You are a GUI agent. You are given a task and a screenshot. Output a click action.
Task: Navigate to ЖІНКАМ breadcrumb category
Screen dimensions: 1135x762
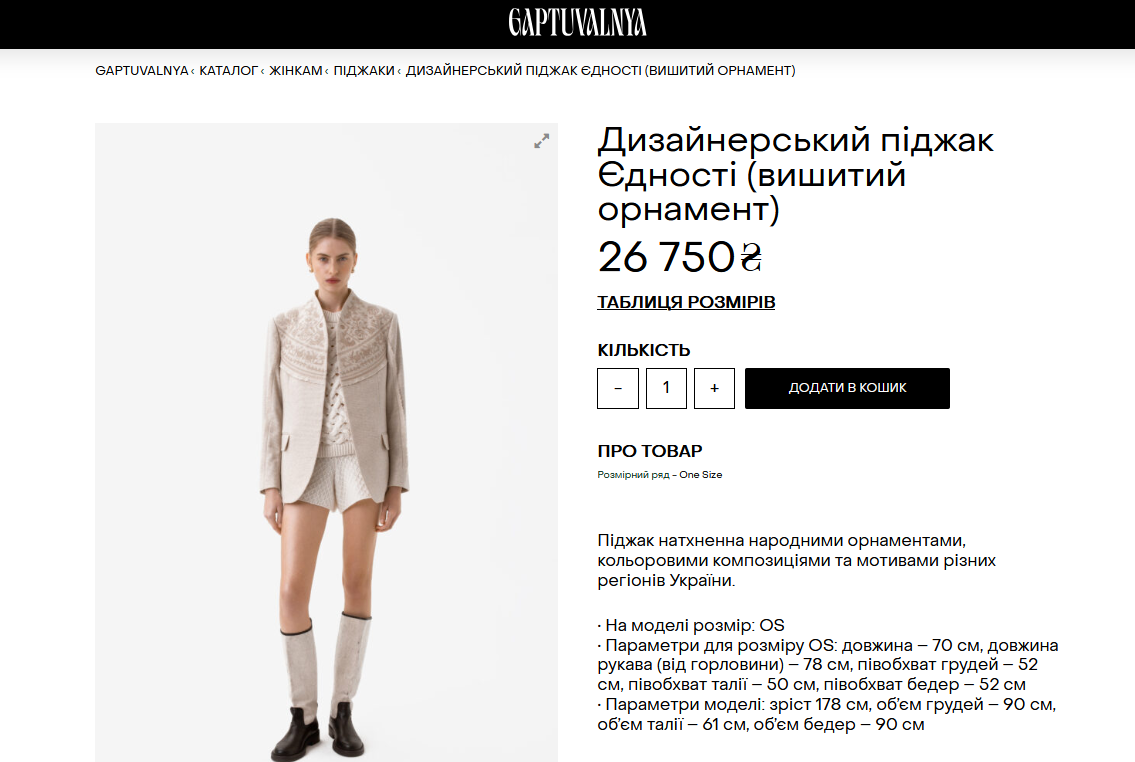click(296, 70)
